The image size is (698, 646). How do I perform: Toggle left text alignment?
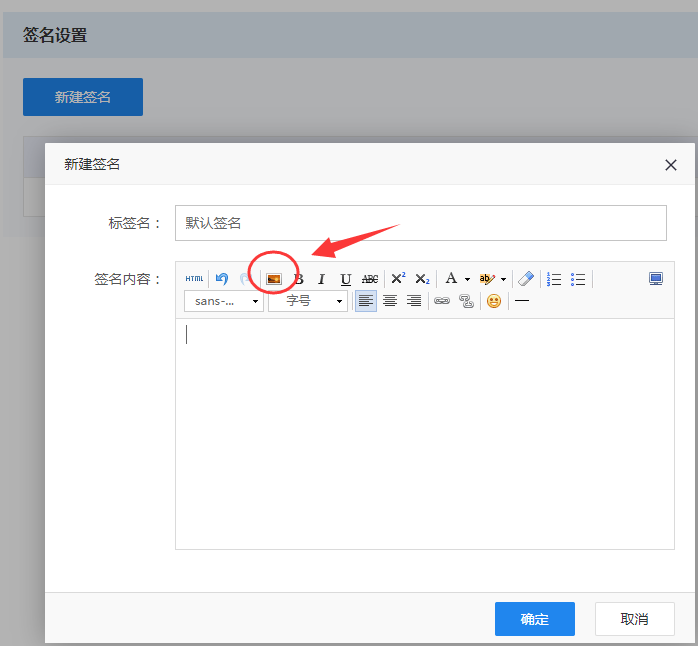(x=366, y=301)
